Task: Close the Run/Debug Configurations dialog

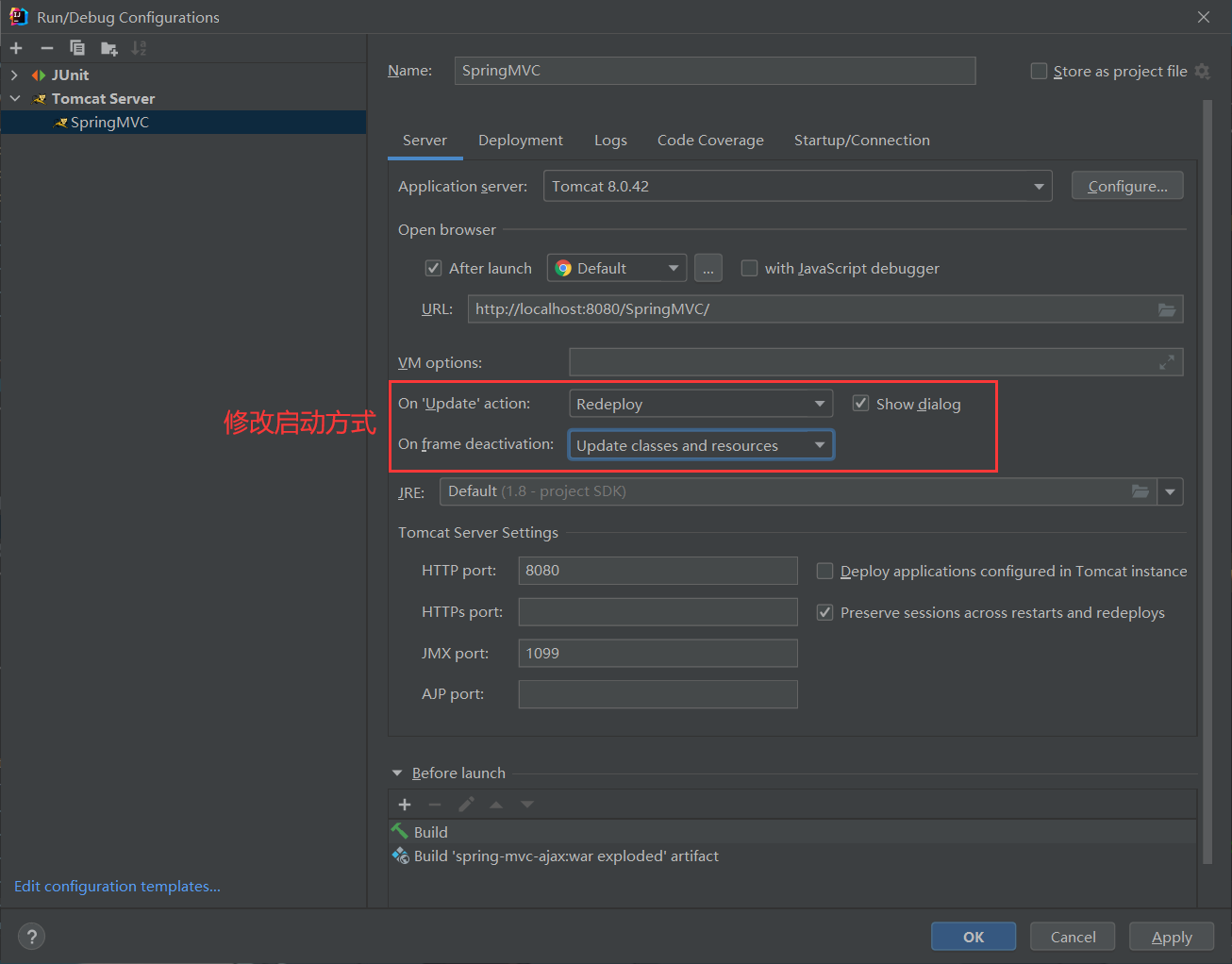Action: click(1203, 17)
